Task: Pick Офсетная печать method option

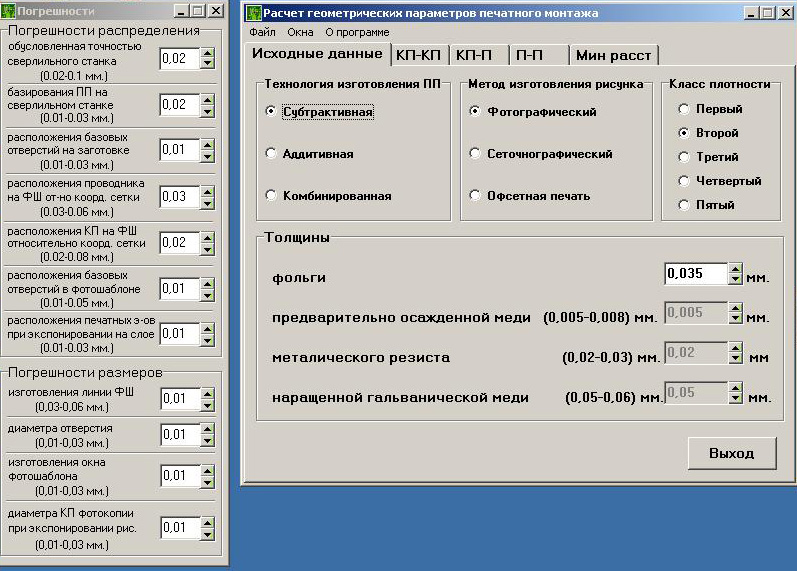Action: [475, 196]
